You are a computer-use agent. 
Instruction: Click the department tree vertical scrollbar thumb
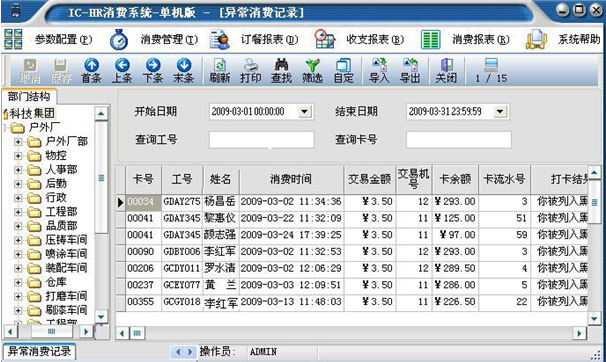point(101,177)
